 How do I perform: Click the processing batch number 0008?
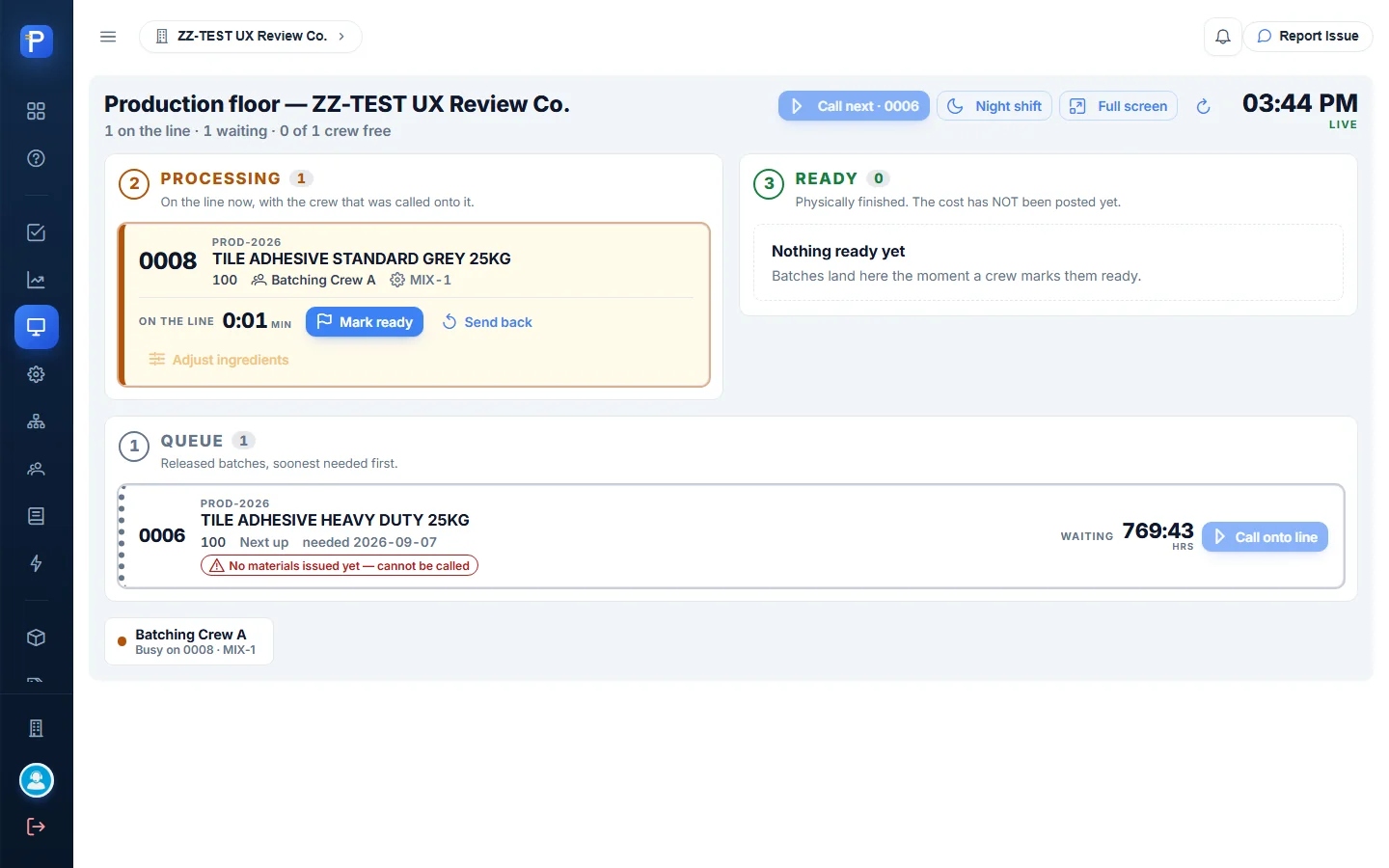click(168, 261)
